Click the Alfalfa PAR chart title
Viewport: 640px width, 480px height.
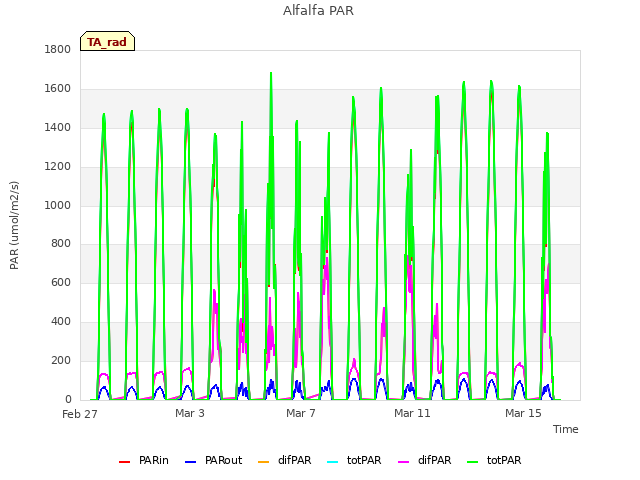[x=318, y=11]
